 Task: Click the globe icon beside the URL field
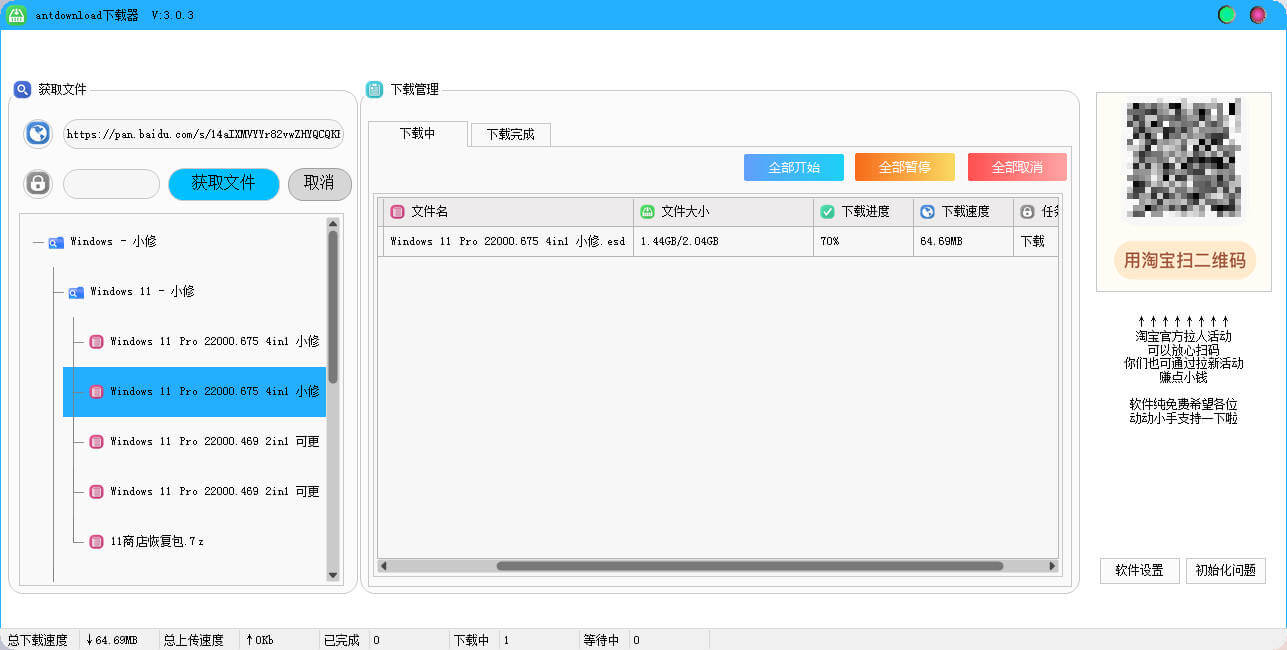pos(37,133)
